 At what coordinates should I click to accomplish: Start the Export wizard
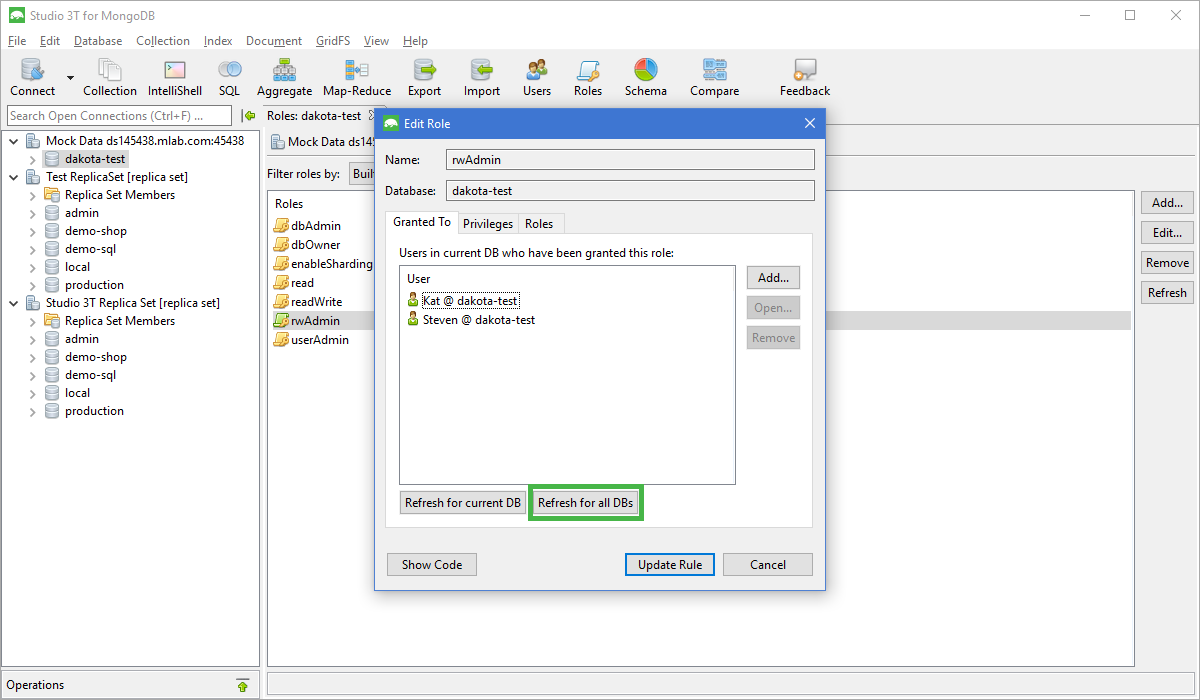click(x=424, y=77)
